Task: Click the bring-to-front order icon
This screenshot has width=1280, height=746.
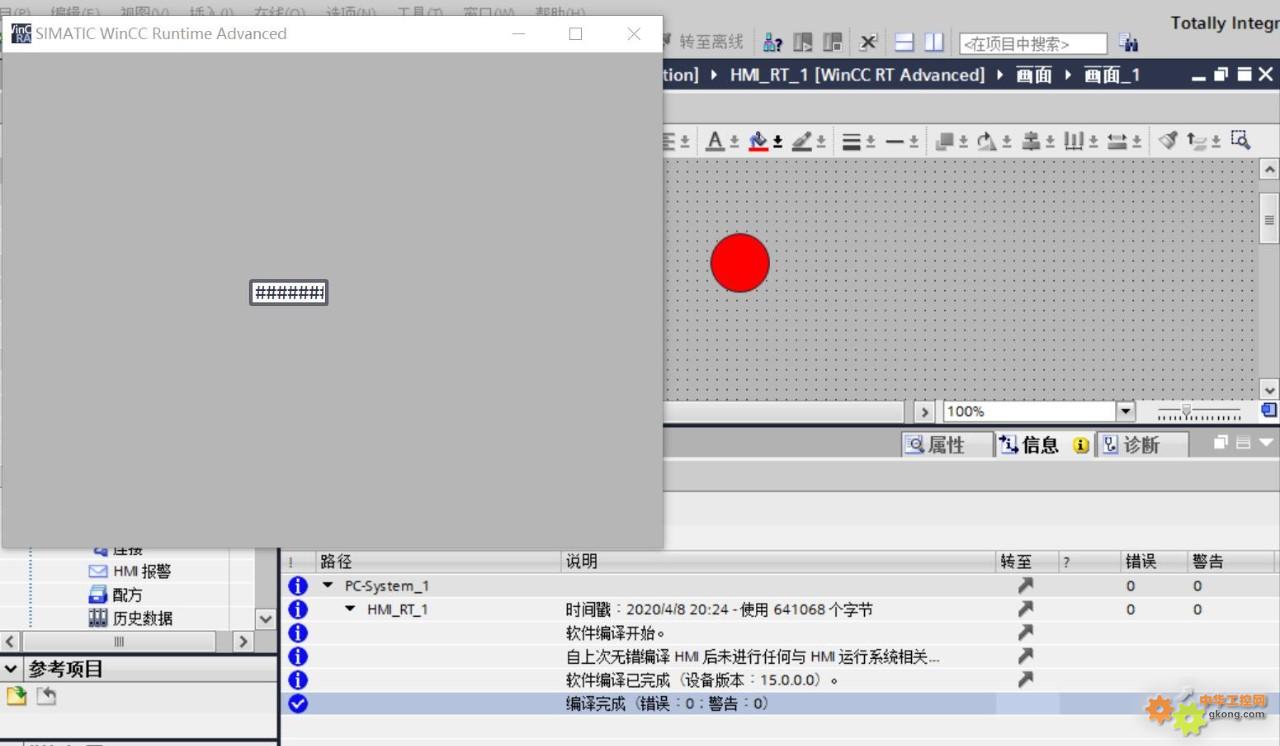Action: [945, 142]
